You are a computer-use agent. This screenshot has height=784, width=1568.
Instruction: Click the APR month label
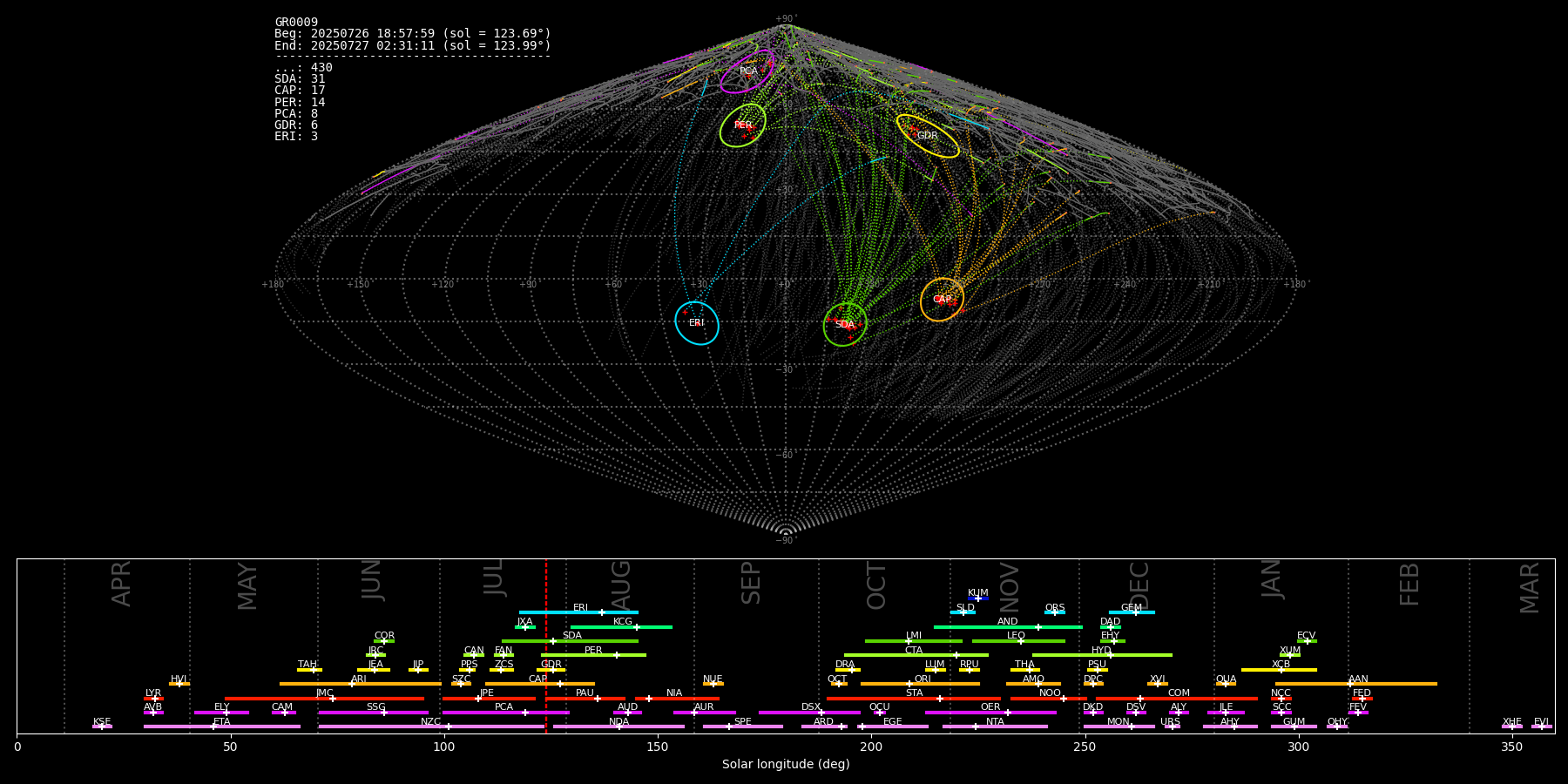point(121,583)
